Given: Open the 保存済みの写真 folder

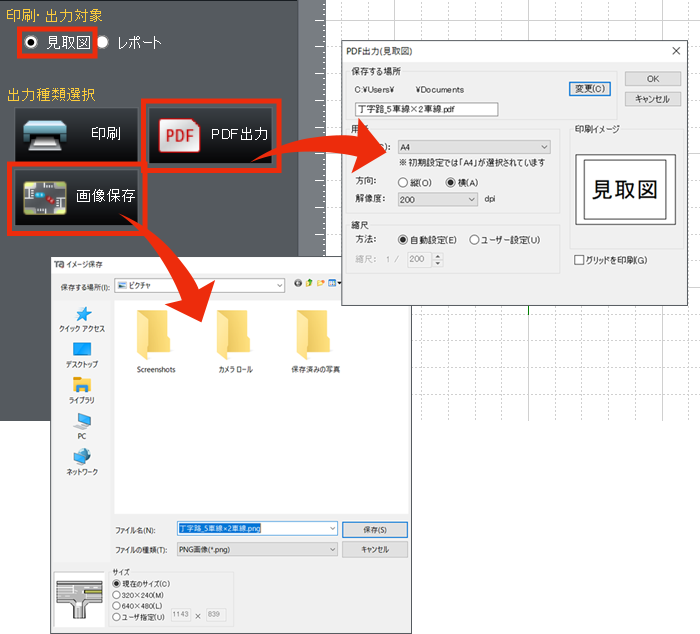Looking at the screenshot, I should click(x=315, y=342).
